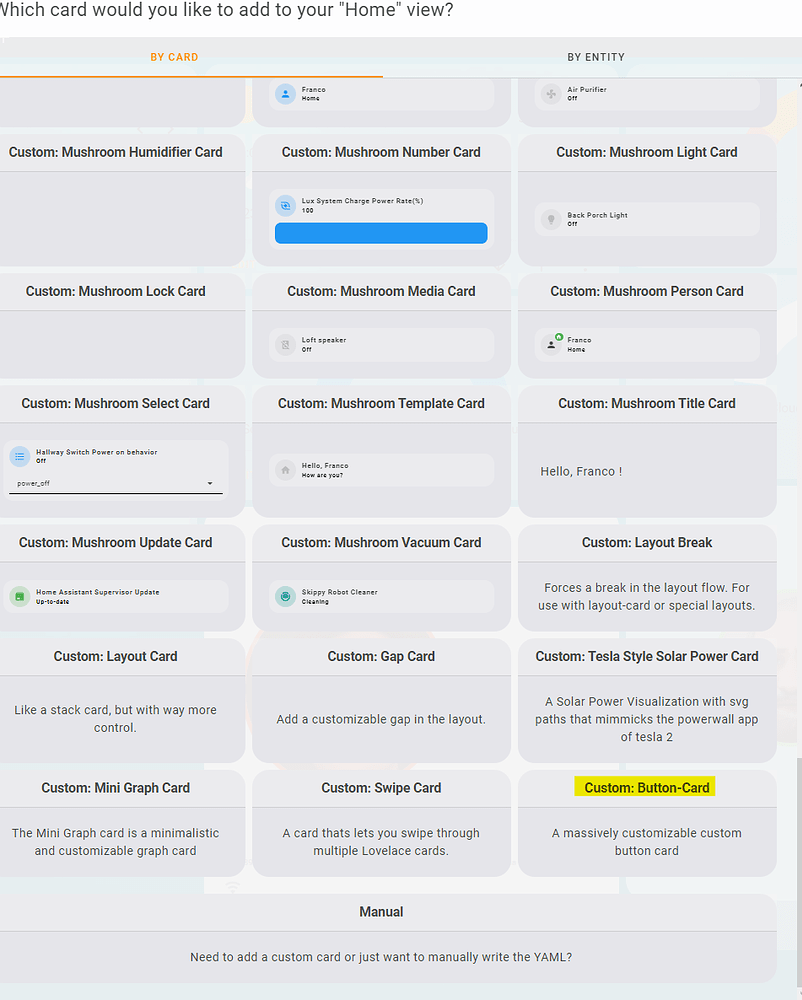This screenshot has width=802, height=1000.
Task: Click Franco's avatar on Mushroom Person Card
Action: [552, 344]
